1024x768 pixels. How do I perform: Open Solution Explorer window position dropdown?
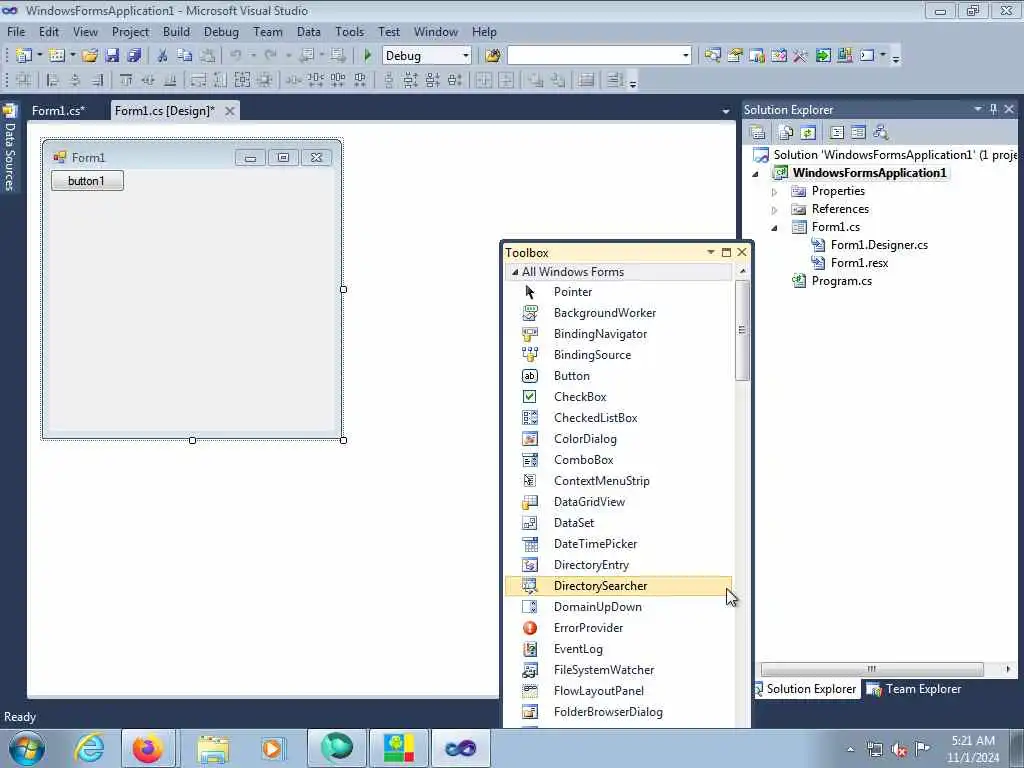(x=978, y=110)
